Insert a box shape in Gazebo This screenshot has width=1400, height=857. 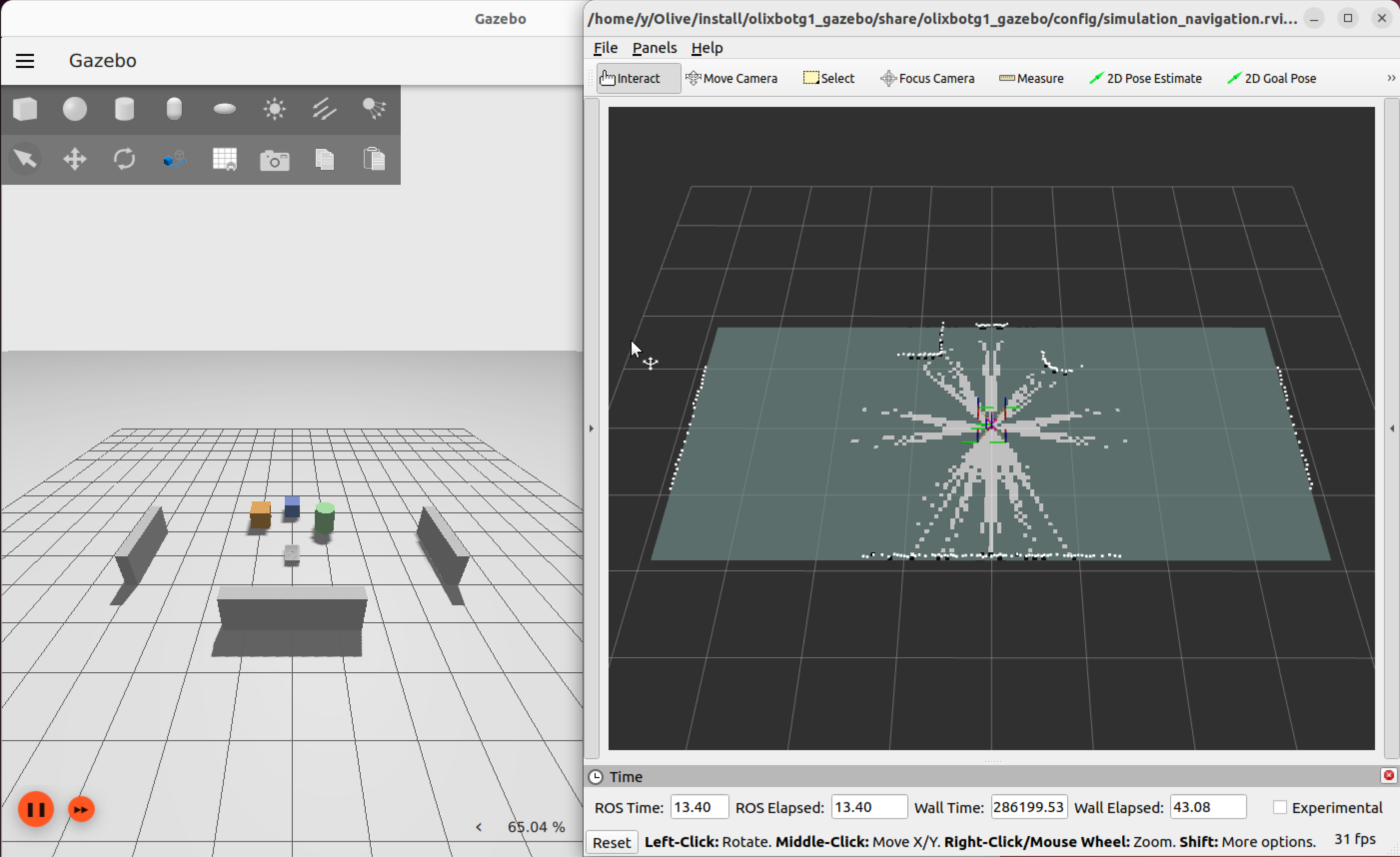[x=25, y=108]
